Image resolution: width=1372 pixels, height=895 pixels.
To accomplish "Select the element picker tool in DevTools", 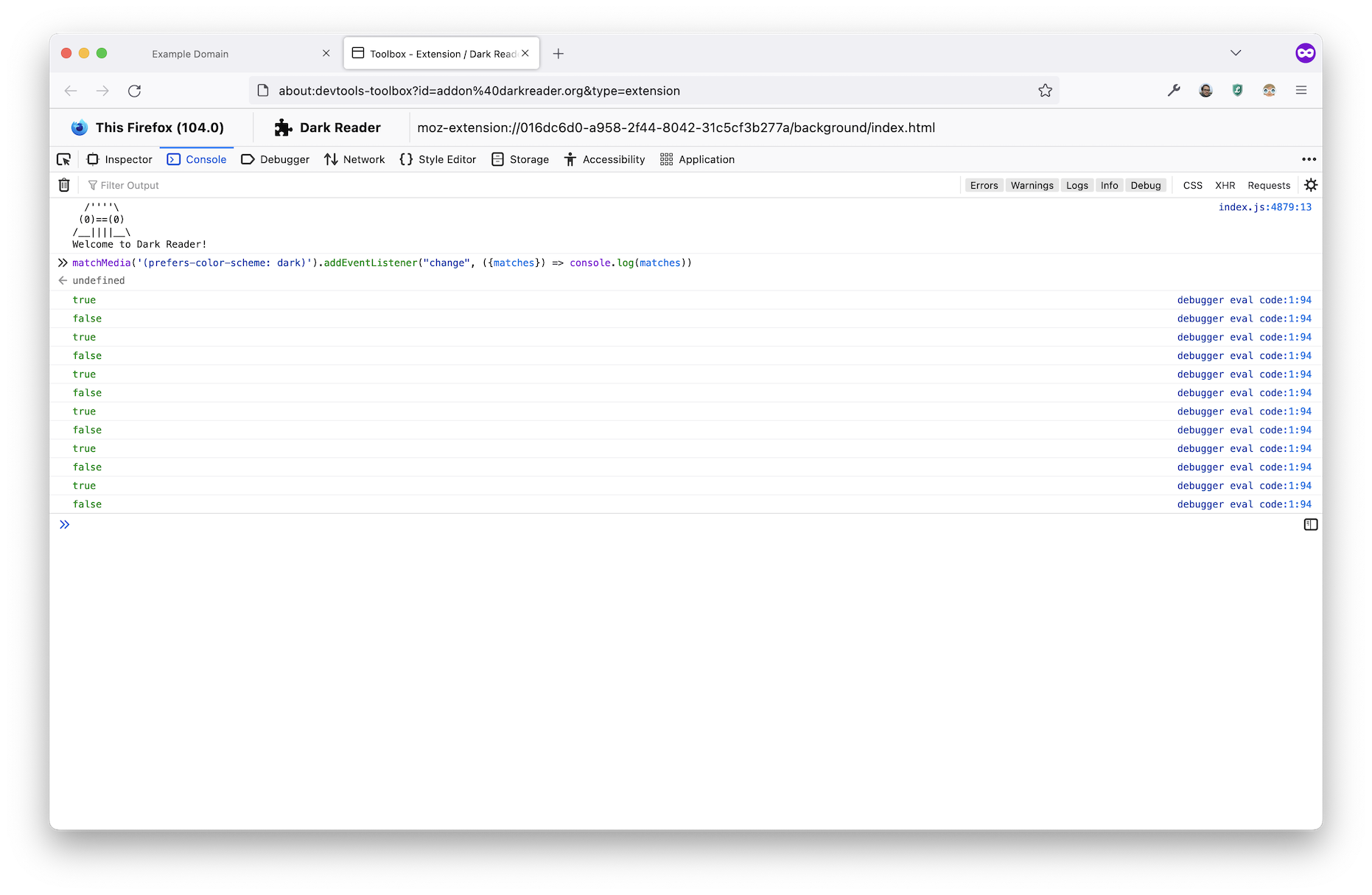I will click(x=64, y=159).
